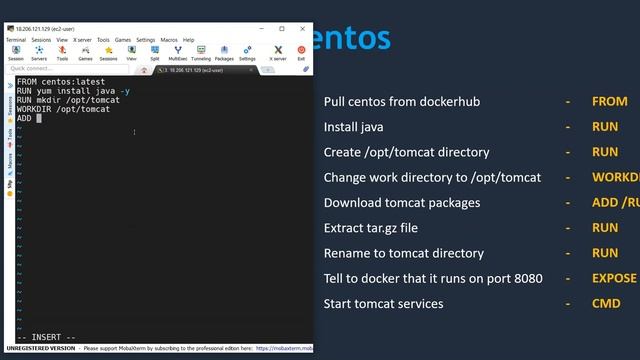This screenshot has height=360, width=640.
Task: Click 'FROM centos:latest' line in terminal
Action: coord(61,82)
